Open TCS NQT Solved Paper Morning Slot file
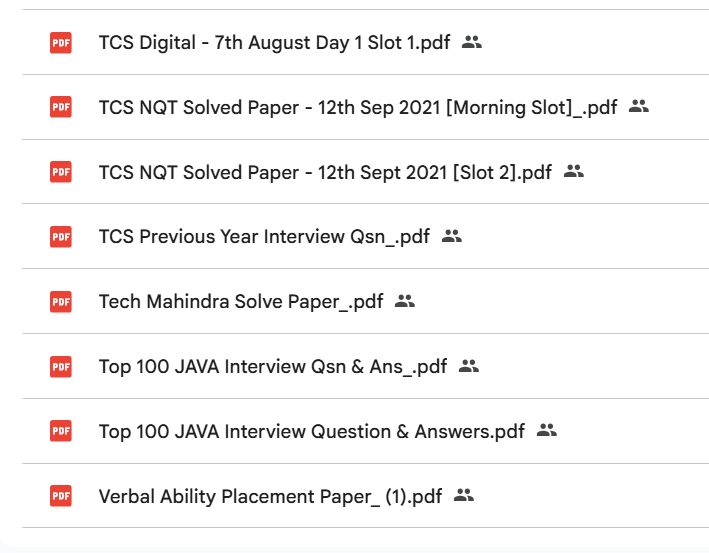Screen dimensions: 709x553 point(358,107)
